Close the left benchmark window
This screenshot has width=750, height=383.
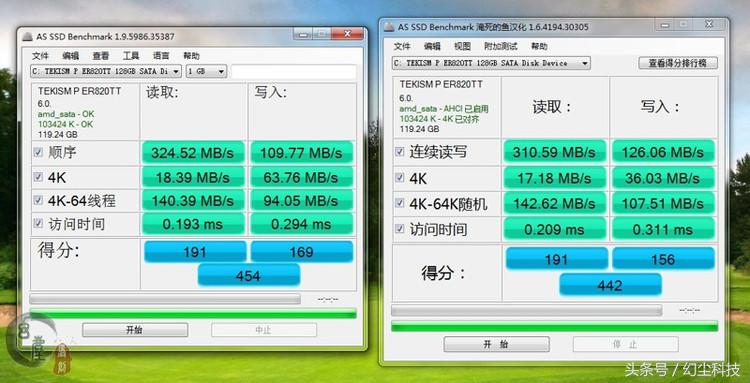pos(347,34)
